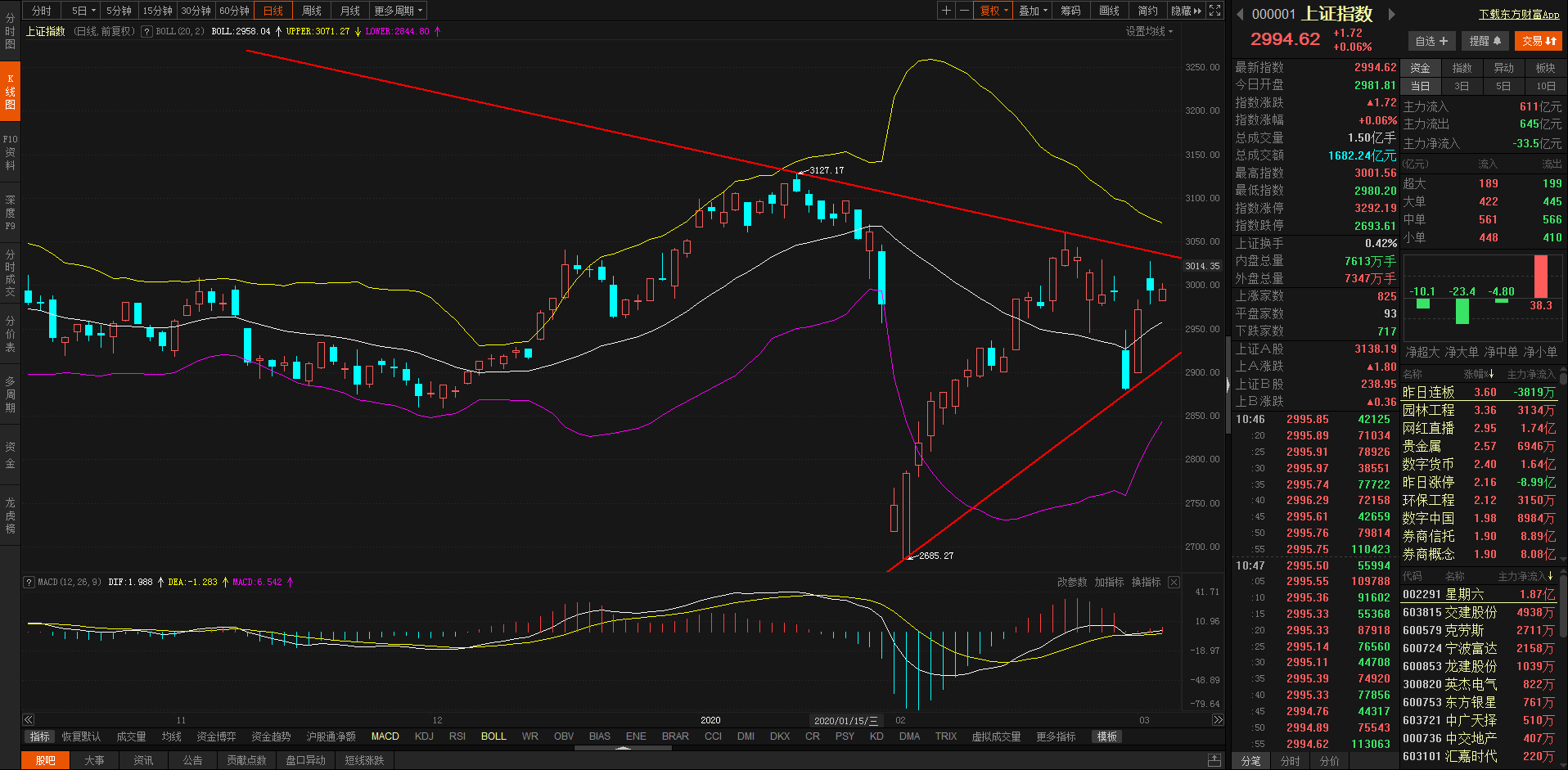The image size is (1568, 770).
Task: Go to next stock with right arrow
Action: [1391, 14]
